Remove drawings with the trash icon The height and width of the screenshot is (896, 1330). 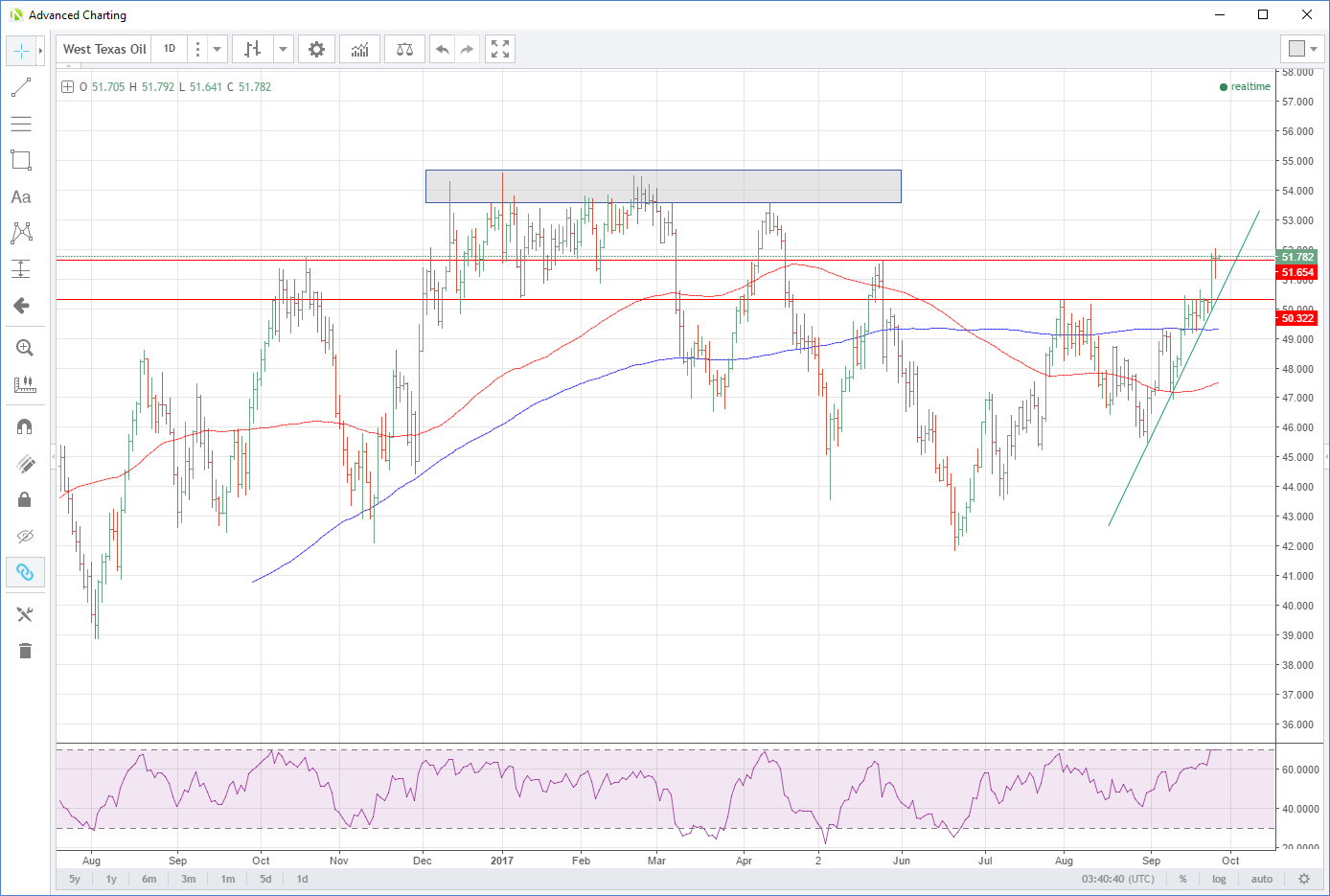coord(25,651)
